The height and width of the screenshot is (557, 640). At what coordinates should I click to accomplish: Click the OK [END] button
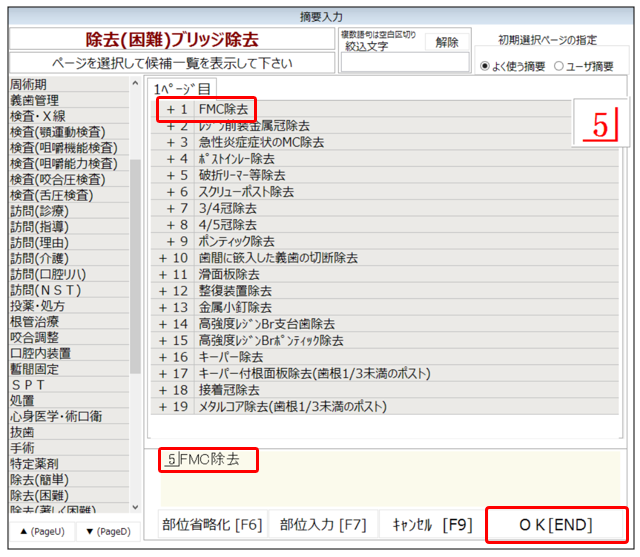(557, 525)
